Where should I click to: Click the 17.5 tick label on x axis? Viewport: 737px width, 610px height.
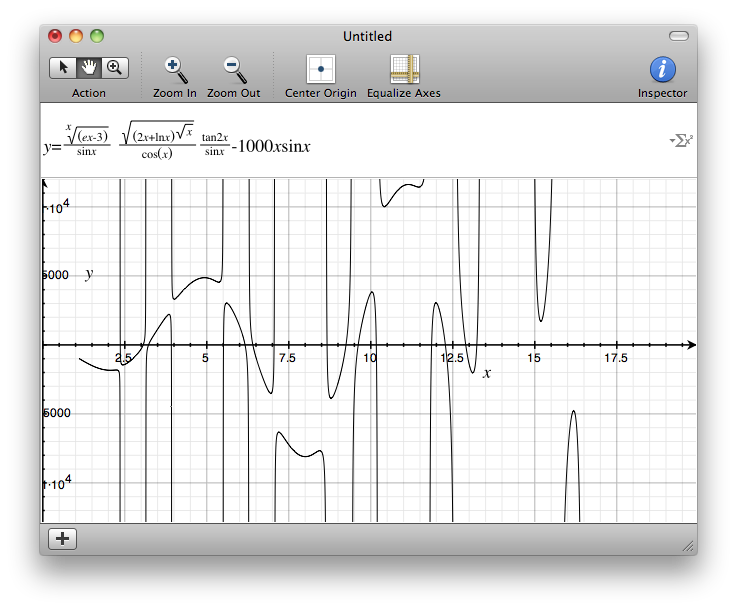click(x=616, y=358)
